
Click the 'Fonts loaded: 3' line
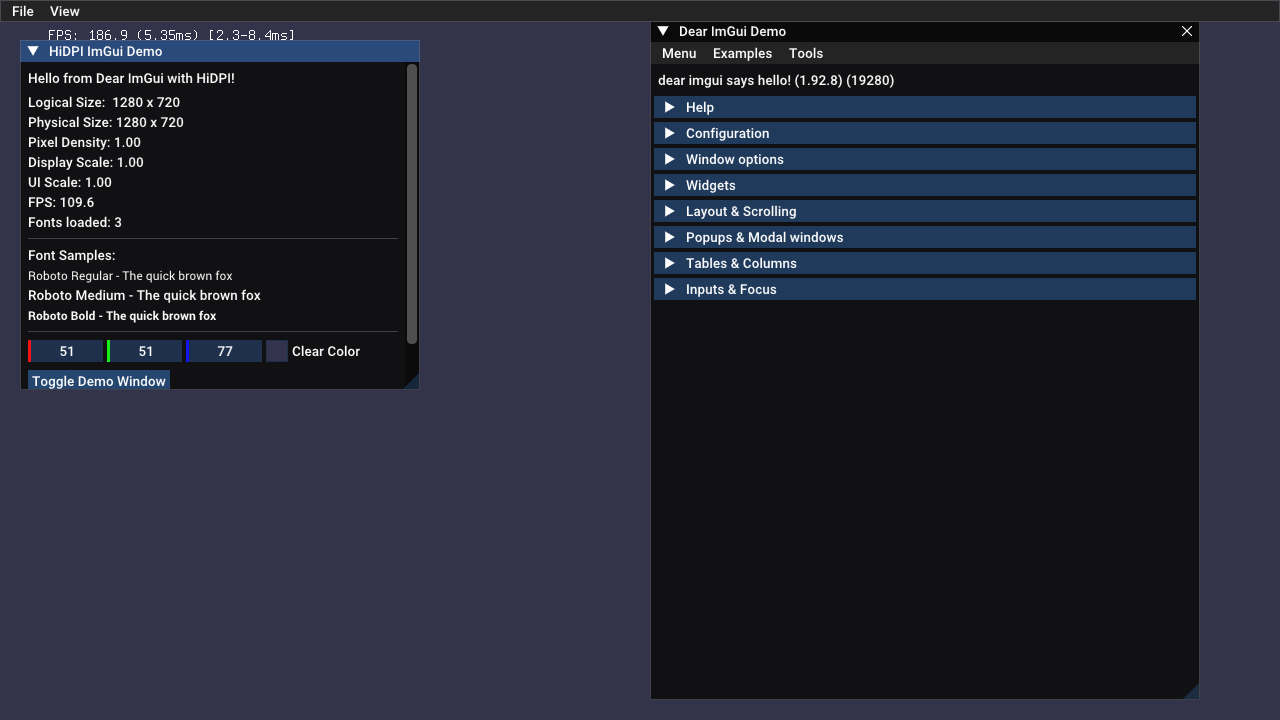[75, 222]
